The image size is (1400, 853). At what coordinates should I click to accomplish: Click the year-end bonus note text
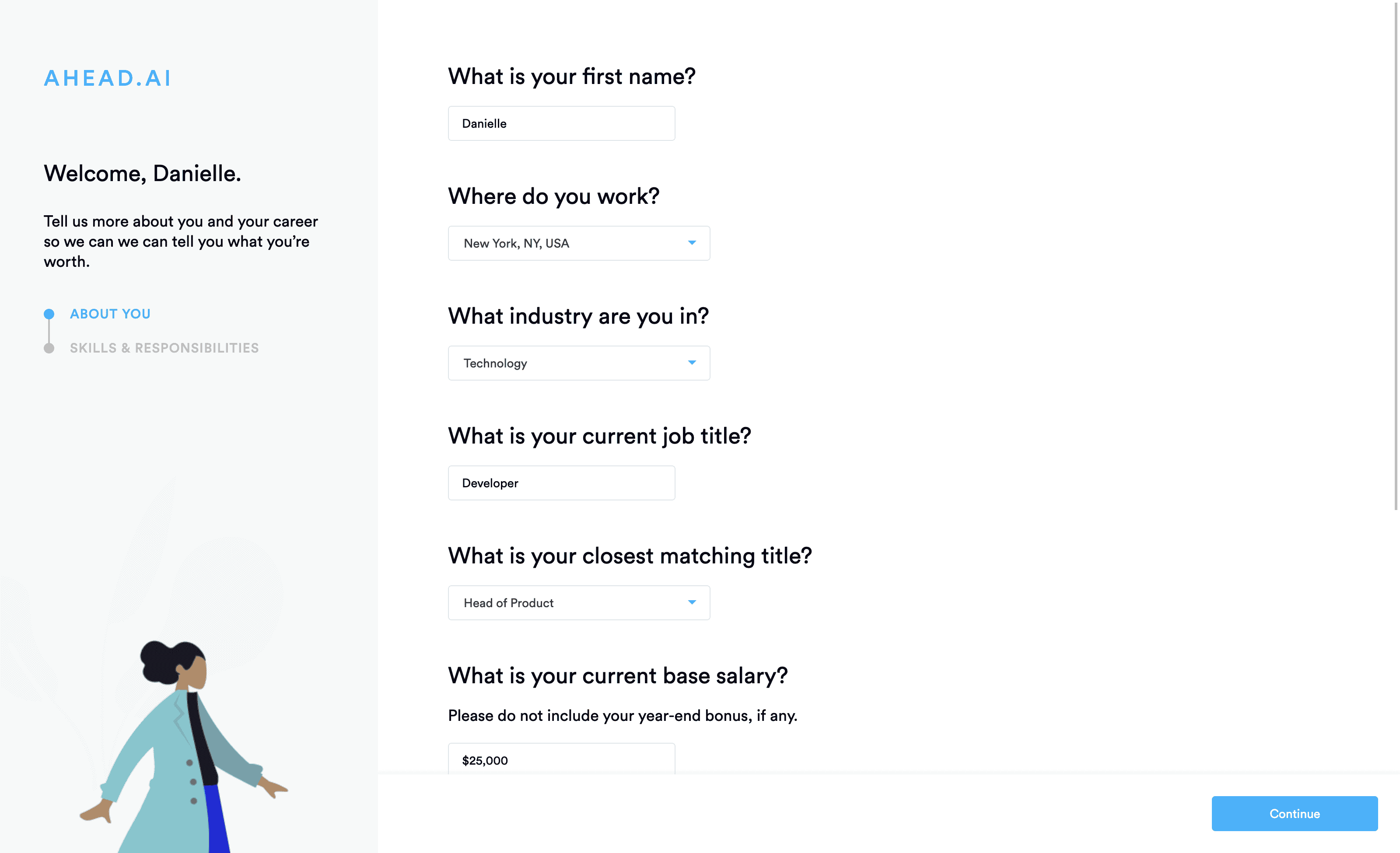tap(622, 716)
